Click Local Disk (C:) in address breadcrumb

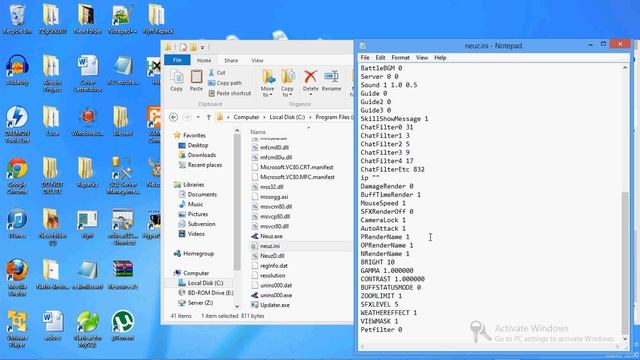[x=287, y=117]
